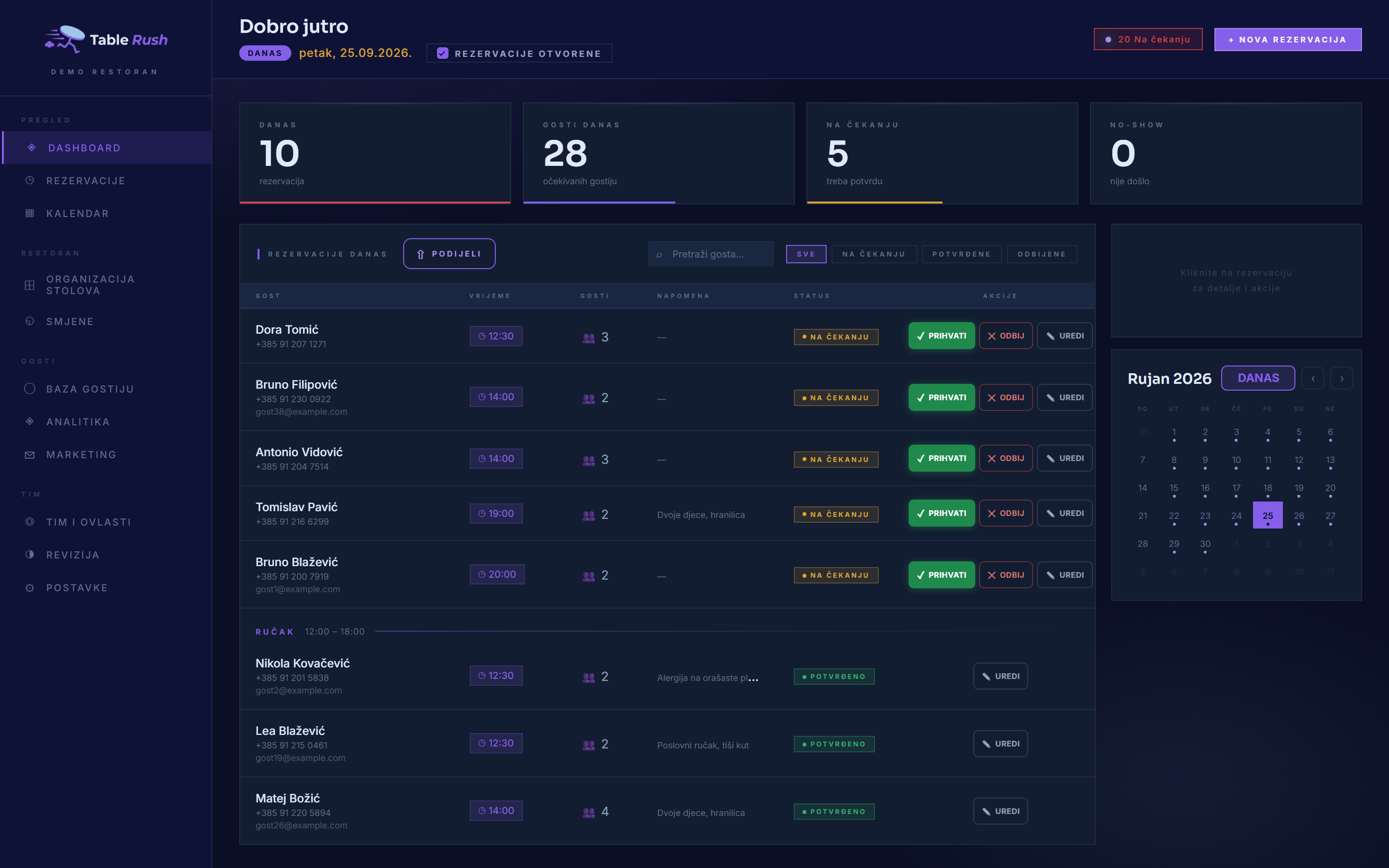Open the 20 Na čekanju waitlist button

tap(1148, 39)
